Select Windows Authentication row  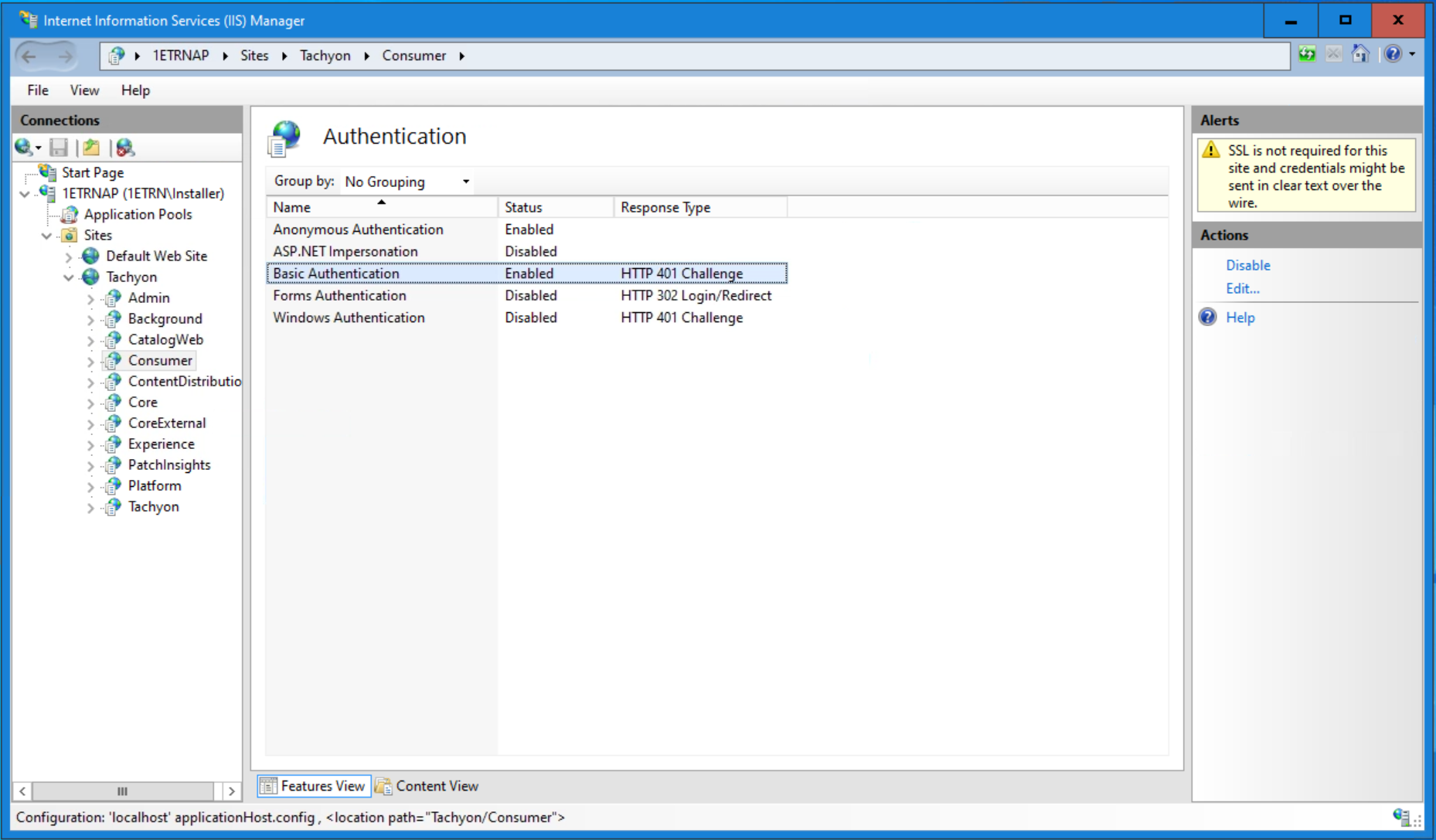pyautogui.click(x=349, y=318)
